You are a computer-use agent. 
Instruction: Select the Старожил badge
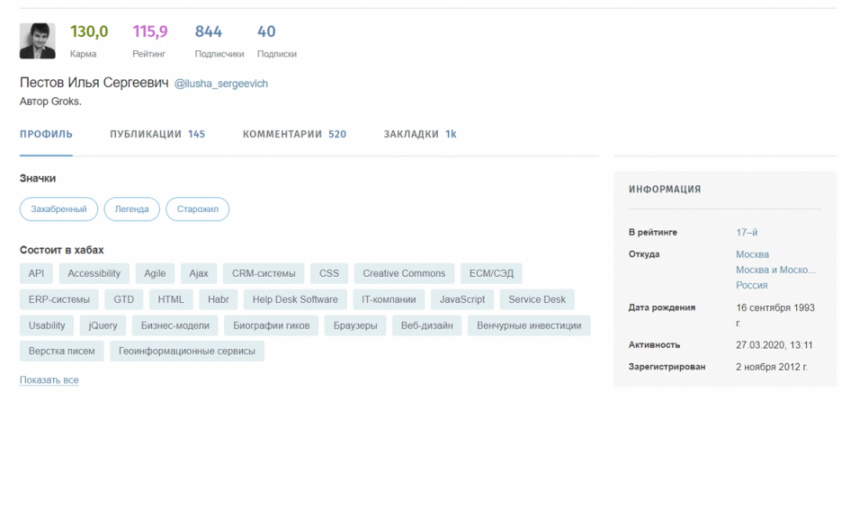pos(197,209)
